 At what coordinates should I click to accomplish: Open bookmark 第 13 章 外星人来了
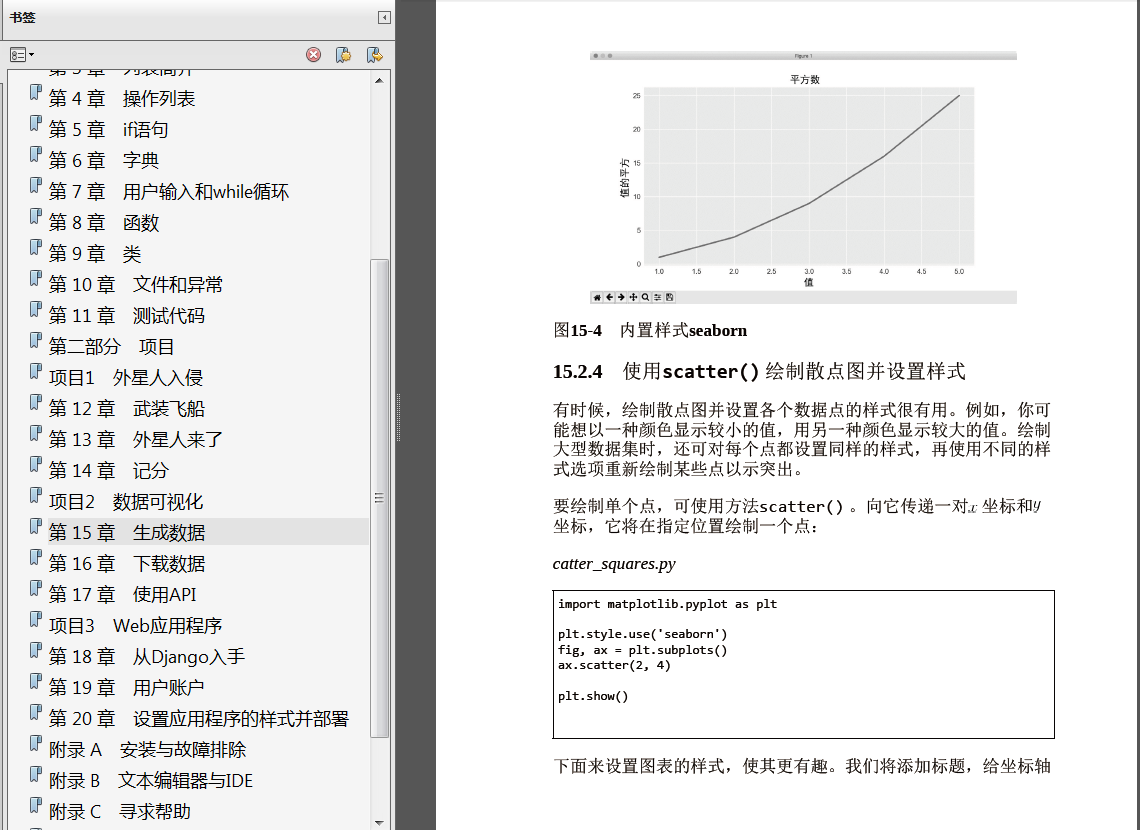(135, 439)
